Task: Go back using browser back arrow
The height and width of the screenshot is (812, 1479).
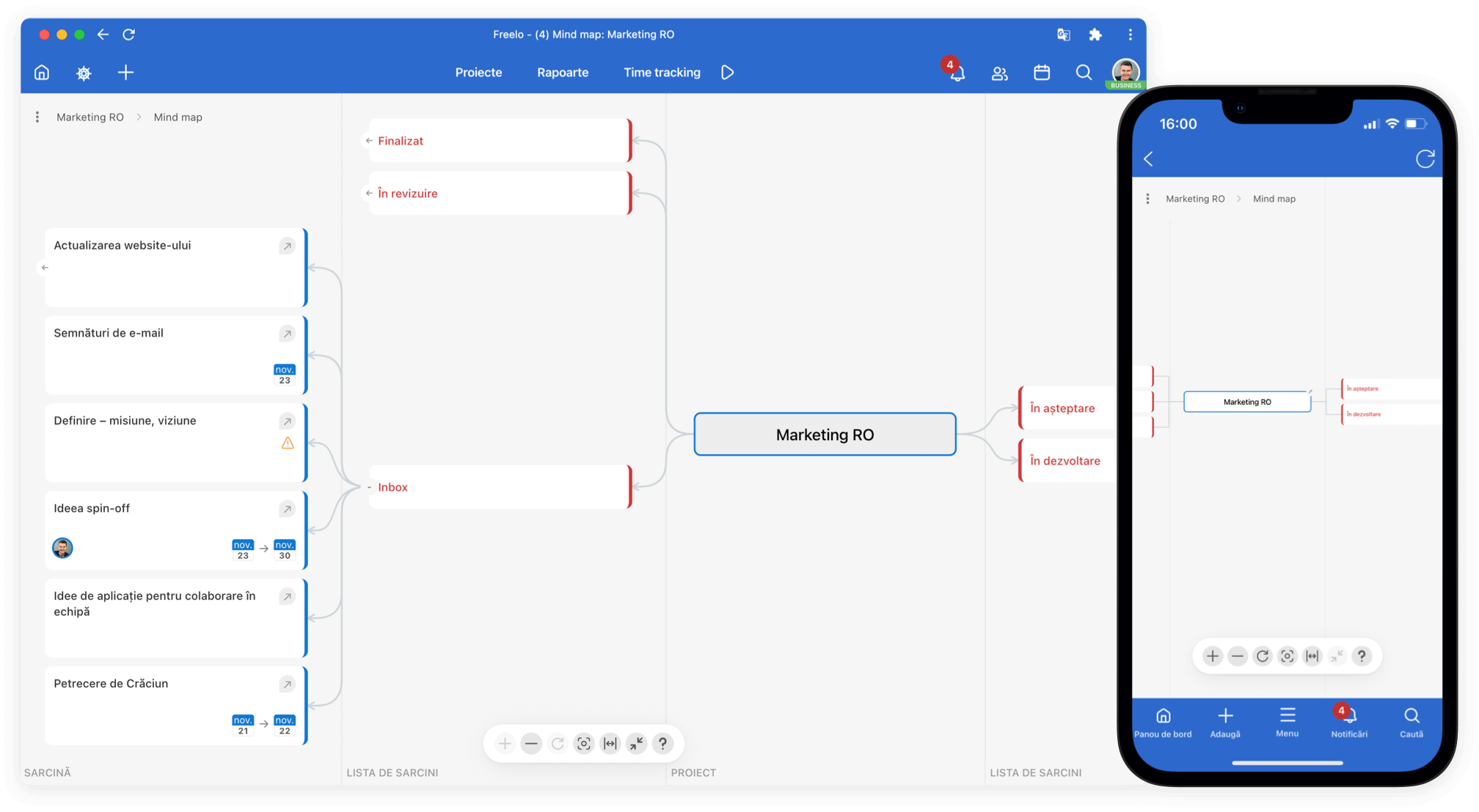Action: coord(103,34)
